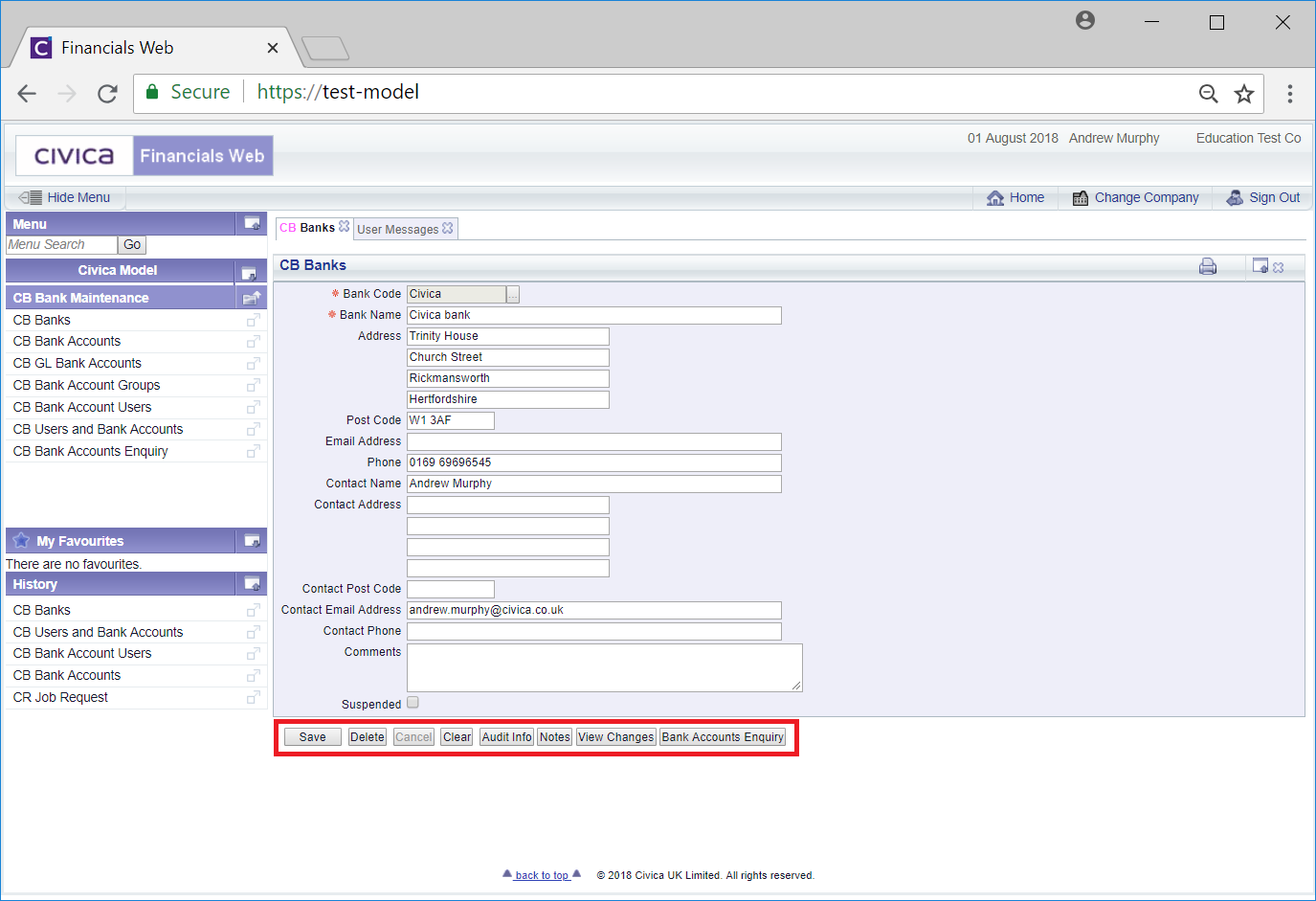Screen dimensions: 1316x901
Task: Click the Bank Accounts Enquiry button
Action: pyautogui.click(x=723, y=737)
